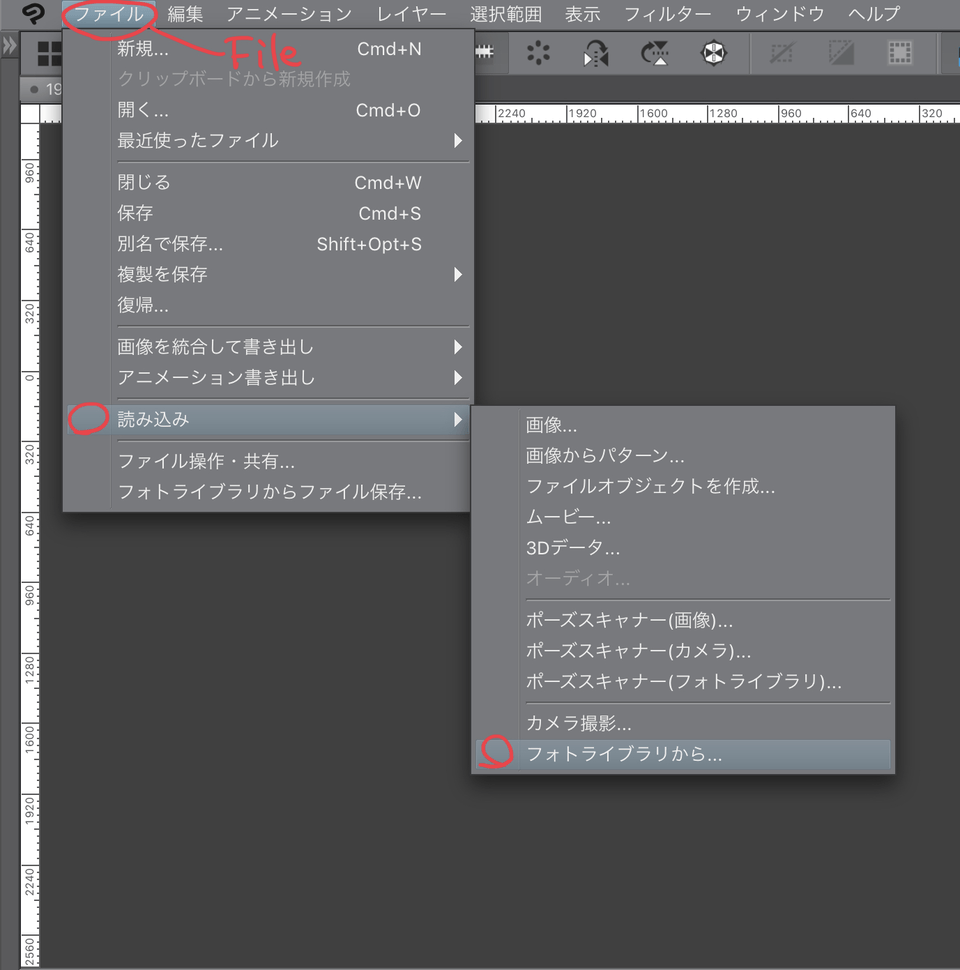Click the crossed-out dashed square deselect icon
Image resolution: width=960 pixels, height=970 pixels.
click(x=783, y=53)
